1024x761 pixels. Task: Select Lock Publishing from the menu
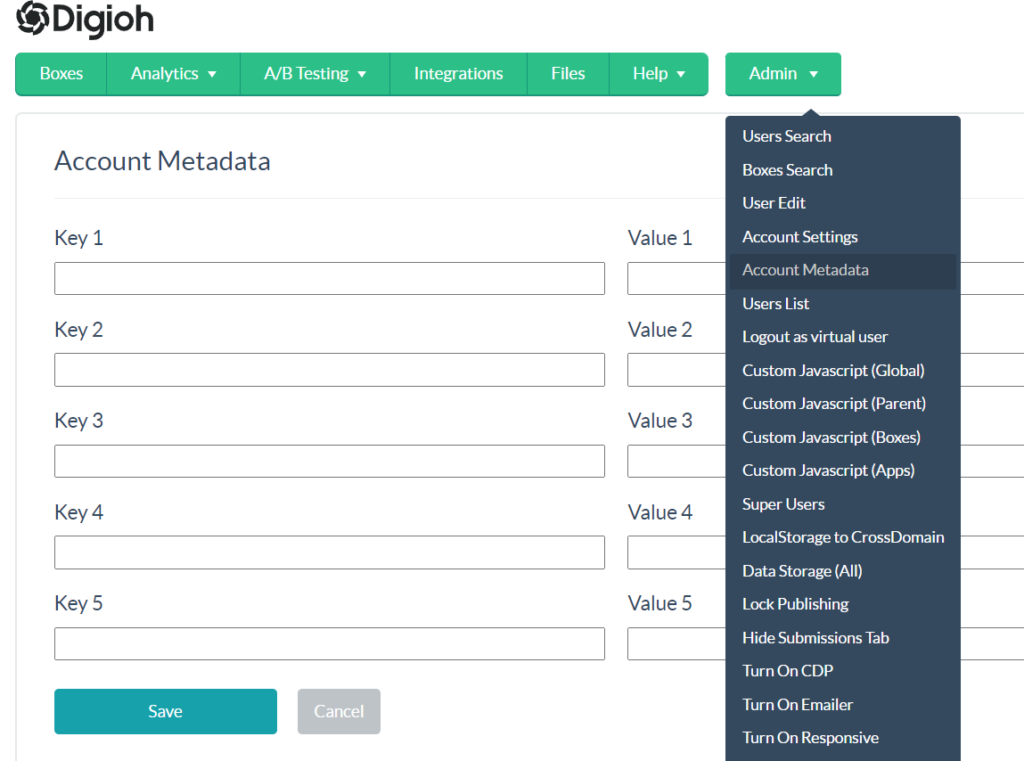[795, 604]
